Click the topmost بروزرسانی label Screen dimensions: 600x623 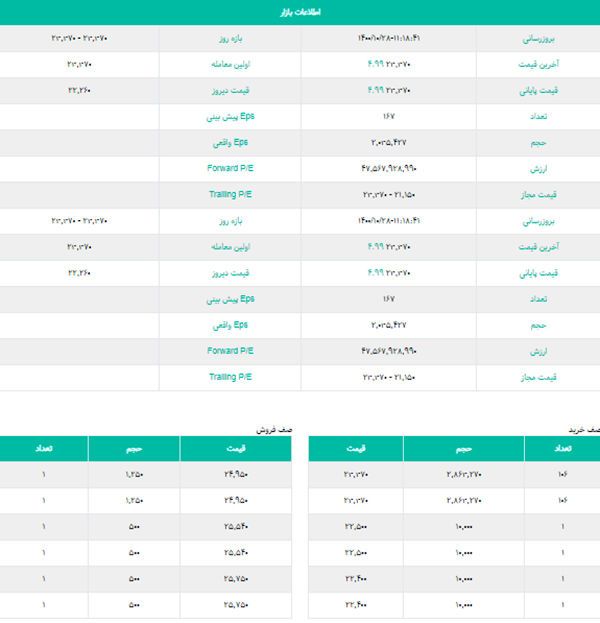539,39
